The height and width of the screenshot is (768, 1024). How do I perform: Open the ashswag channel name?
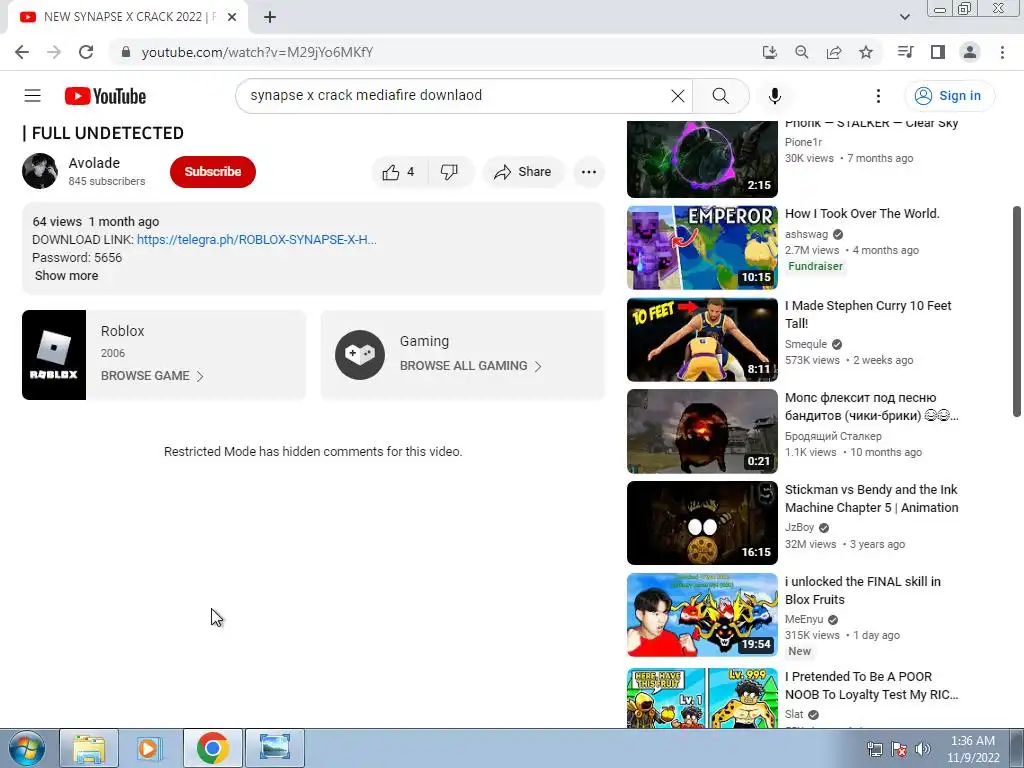point(807,234)
